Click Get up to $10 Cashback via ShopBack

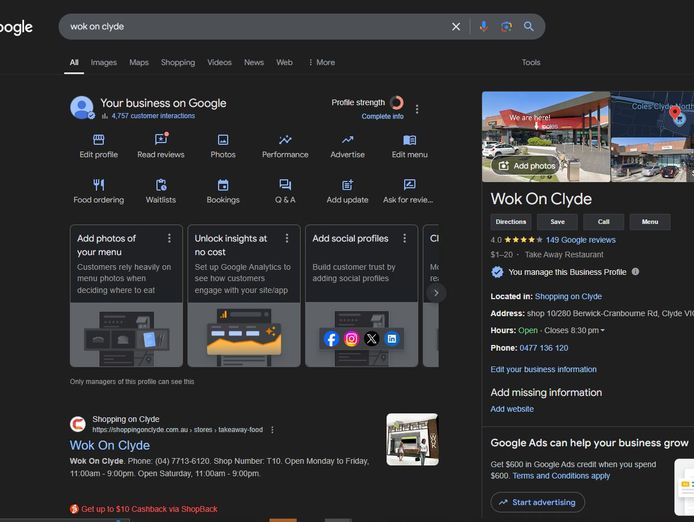(150, 509)
